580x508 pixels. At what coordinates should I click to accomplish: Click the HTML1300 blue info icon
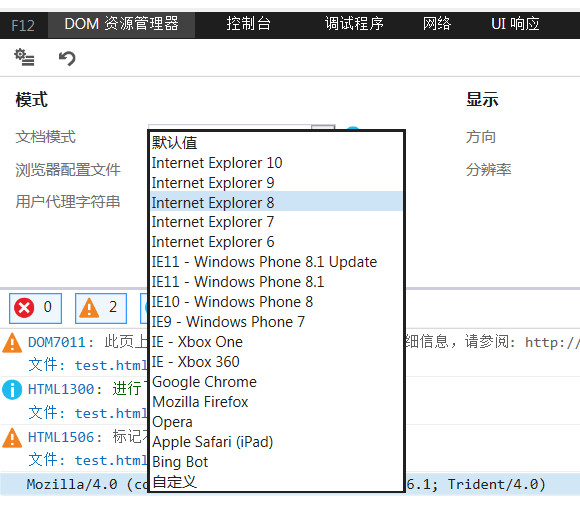12,390
